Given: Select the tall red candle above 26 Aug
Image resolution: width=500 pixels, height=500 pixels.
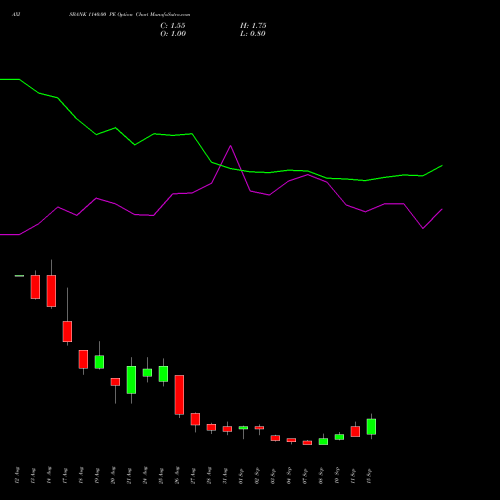Looking at the screenshot, I should pyautogui.click(x=179, y=395).
